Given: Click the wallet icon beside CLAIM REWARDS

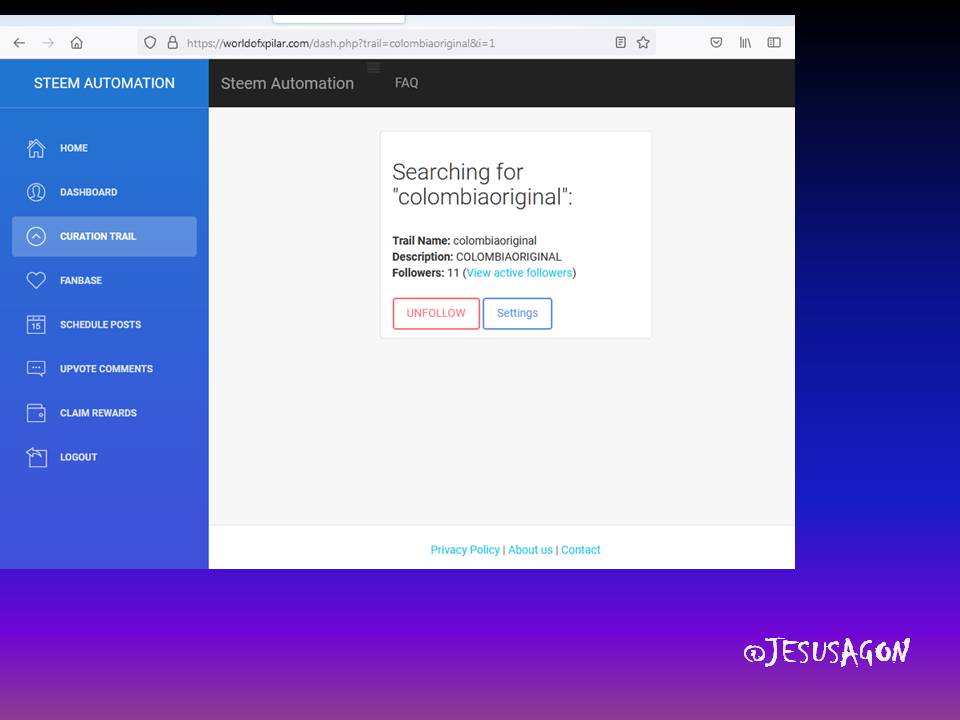Looking at the screenshot, I should point(36,413).
